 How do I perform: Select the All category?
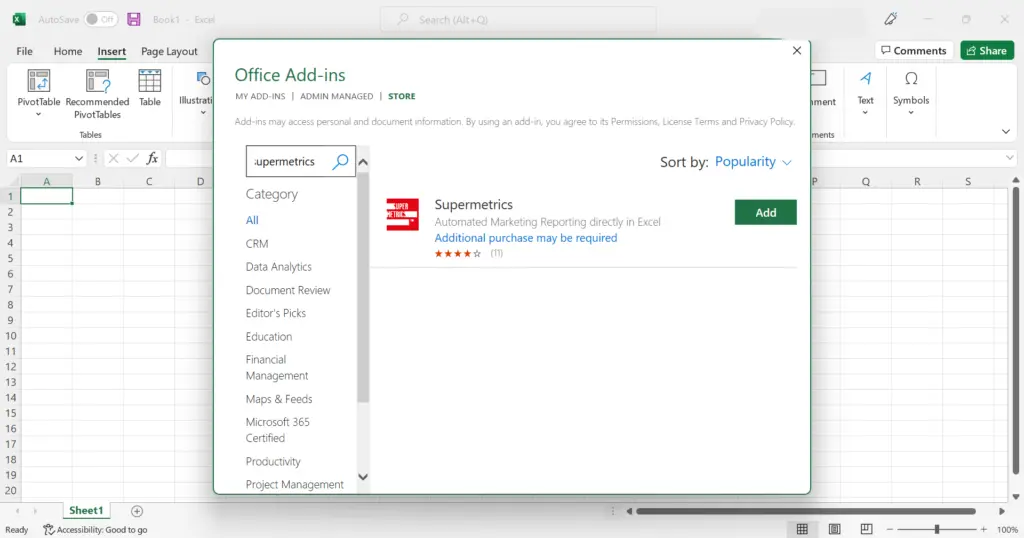pos(252,220)
